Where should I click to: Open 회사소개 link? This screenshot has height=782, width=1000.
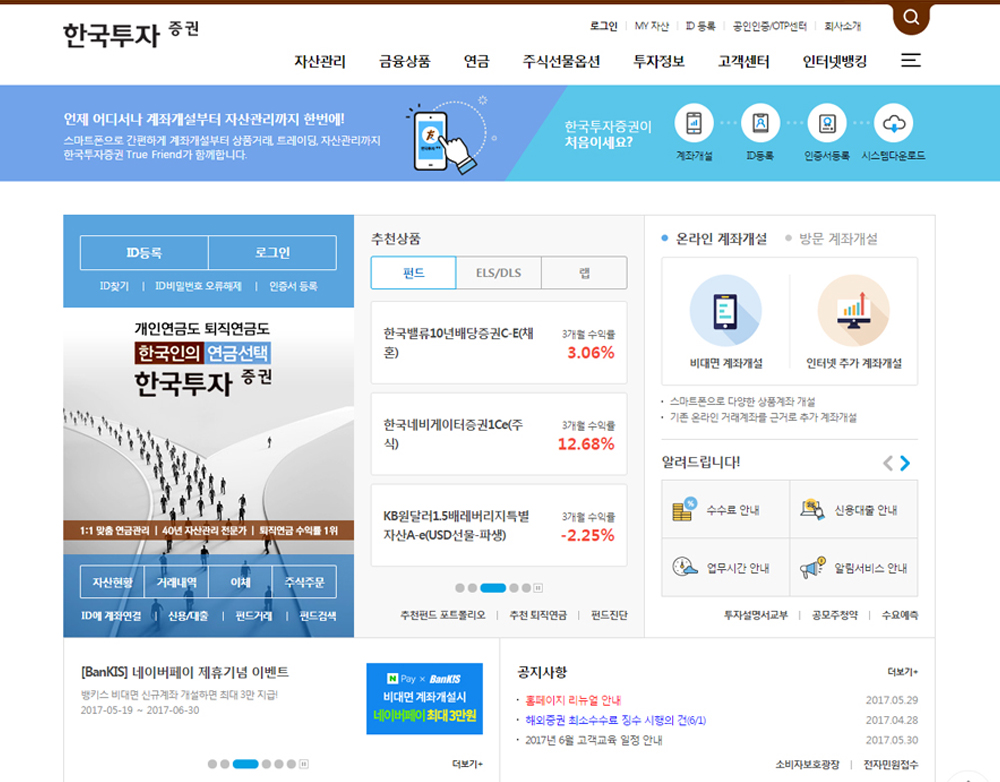tap(842, 26)
